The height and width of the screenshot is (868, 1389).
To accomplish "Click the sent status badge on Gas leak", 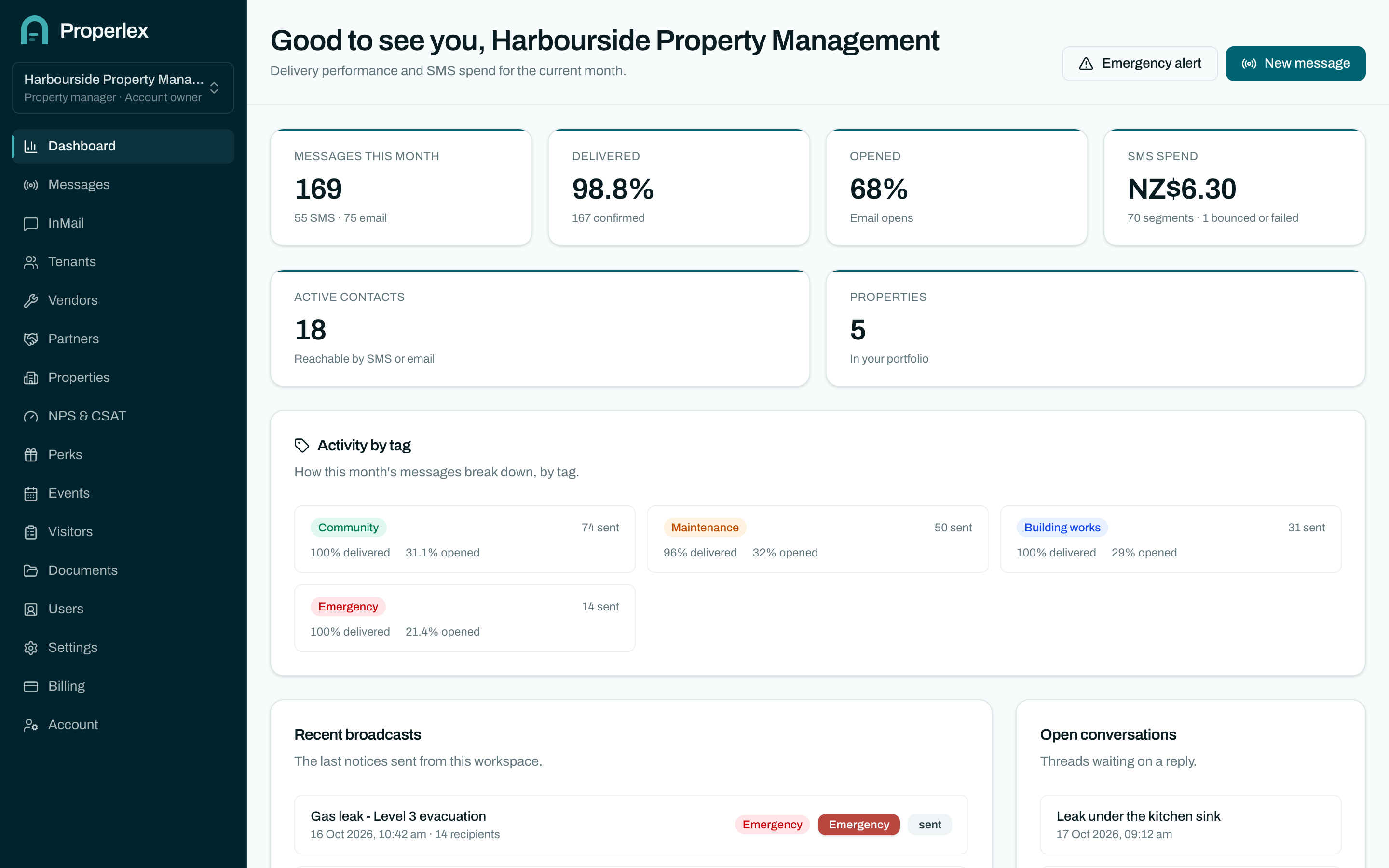I will (x=929, y=825).
